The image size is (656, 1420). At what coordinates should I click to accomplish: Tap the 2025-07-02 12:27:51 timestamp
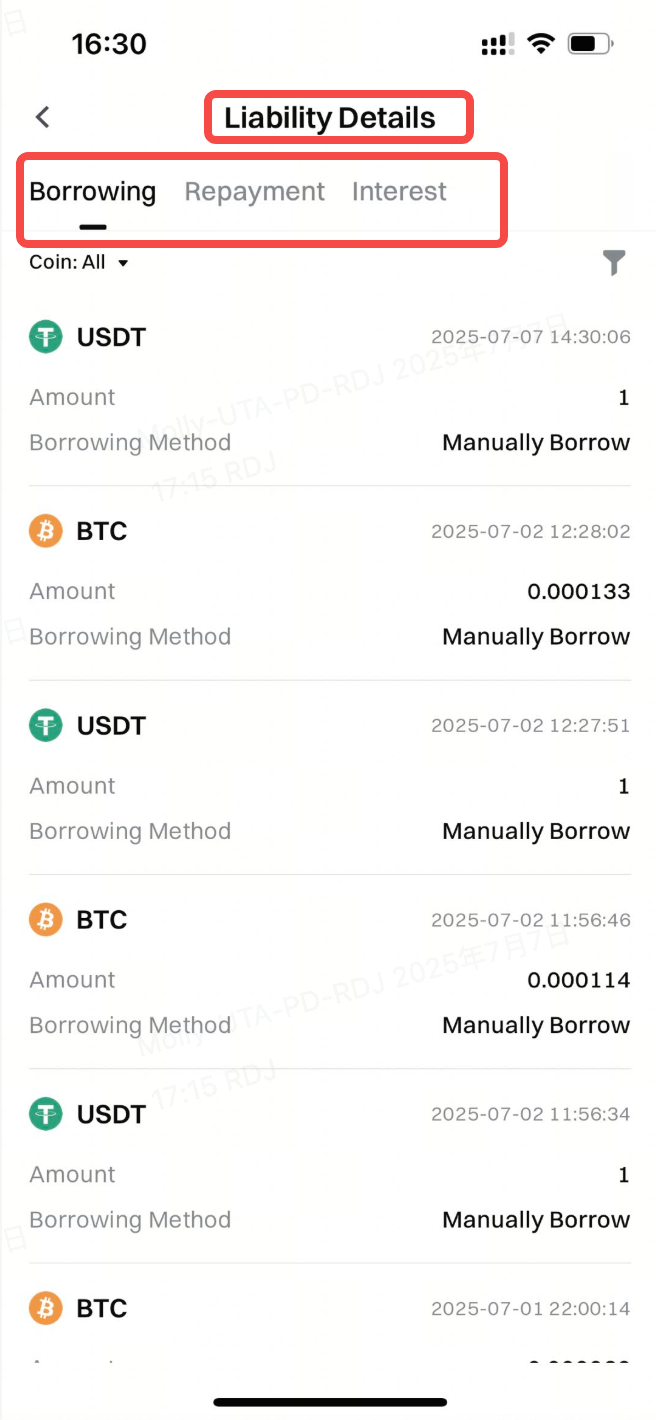[530, 726]
